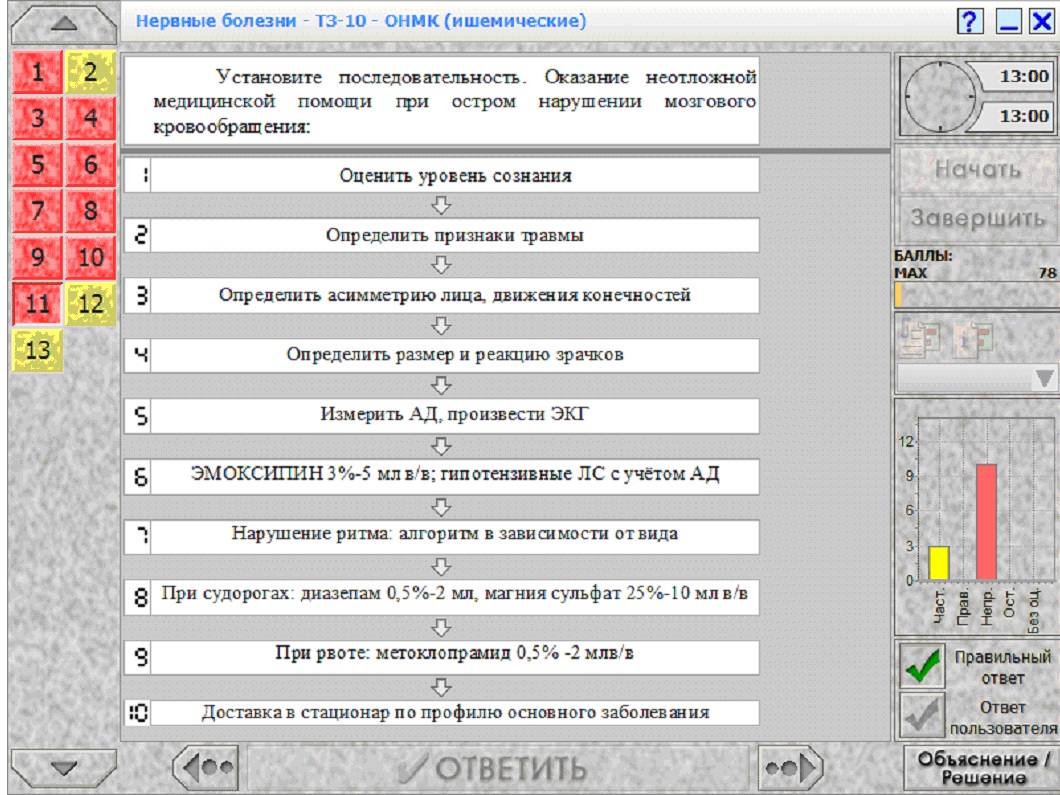The width and height of the screenshot is (1060, 795).
Task: Click the Начать button
Action: pos(978,169)
